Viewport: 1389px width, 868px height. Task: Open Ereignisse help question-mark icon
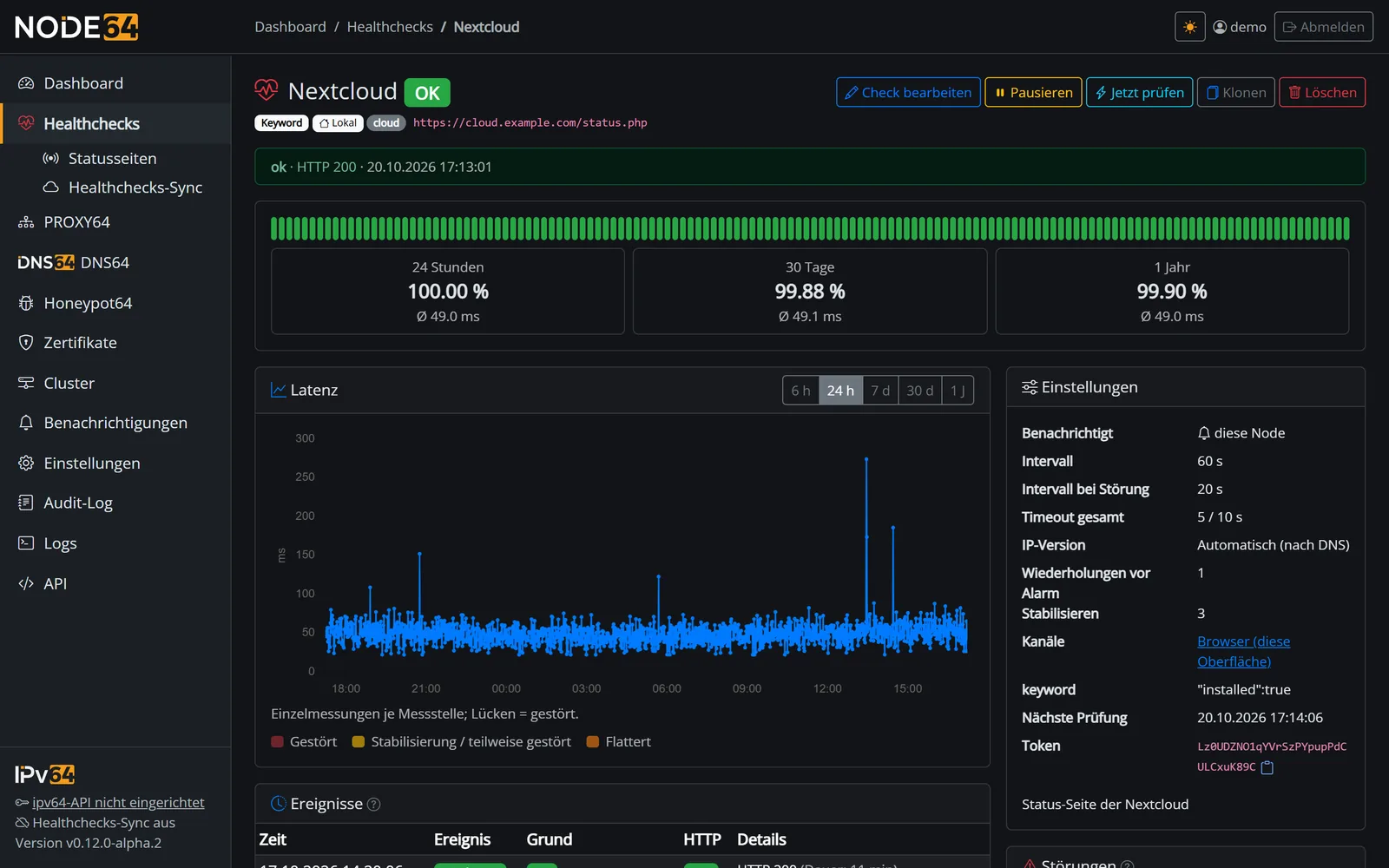coord(373,805)
